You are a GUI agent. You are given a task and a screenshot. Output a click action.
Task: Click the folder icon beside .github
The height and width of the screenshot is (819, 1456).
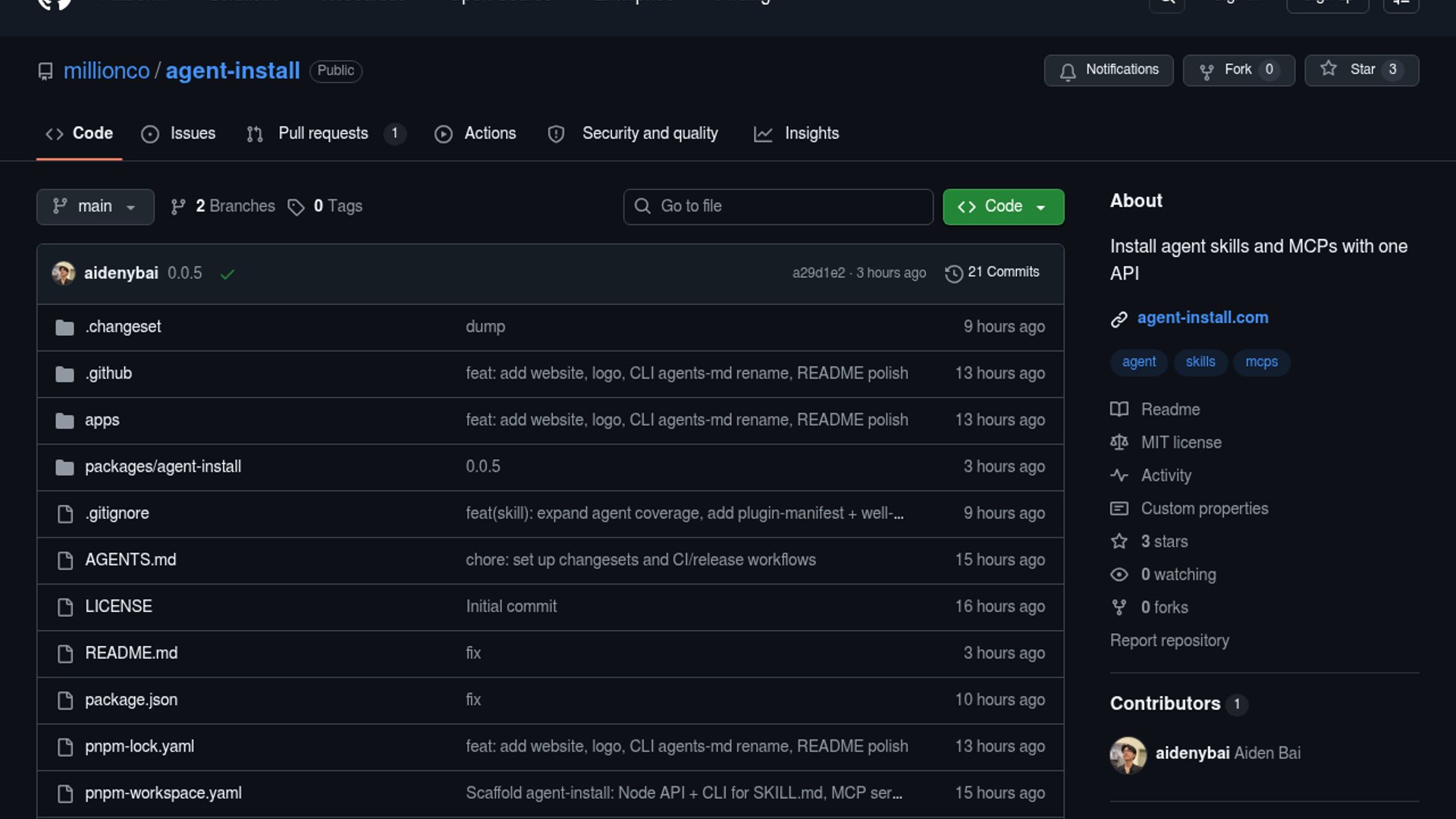point(65,374)
